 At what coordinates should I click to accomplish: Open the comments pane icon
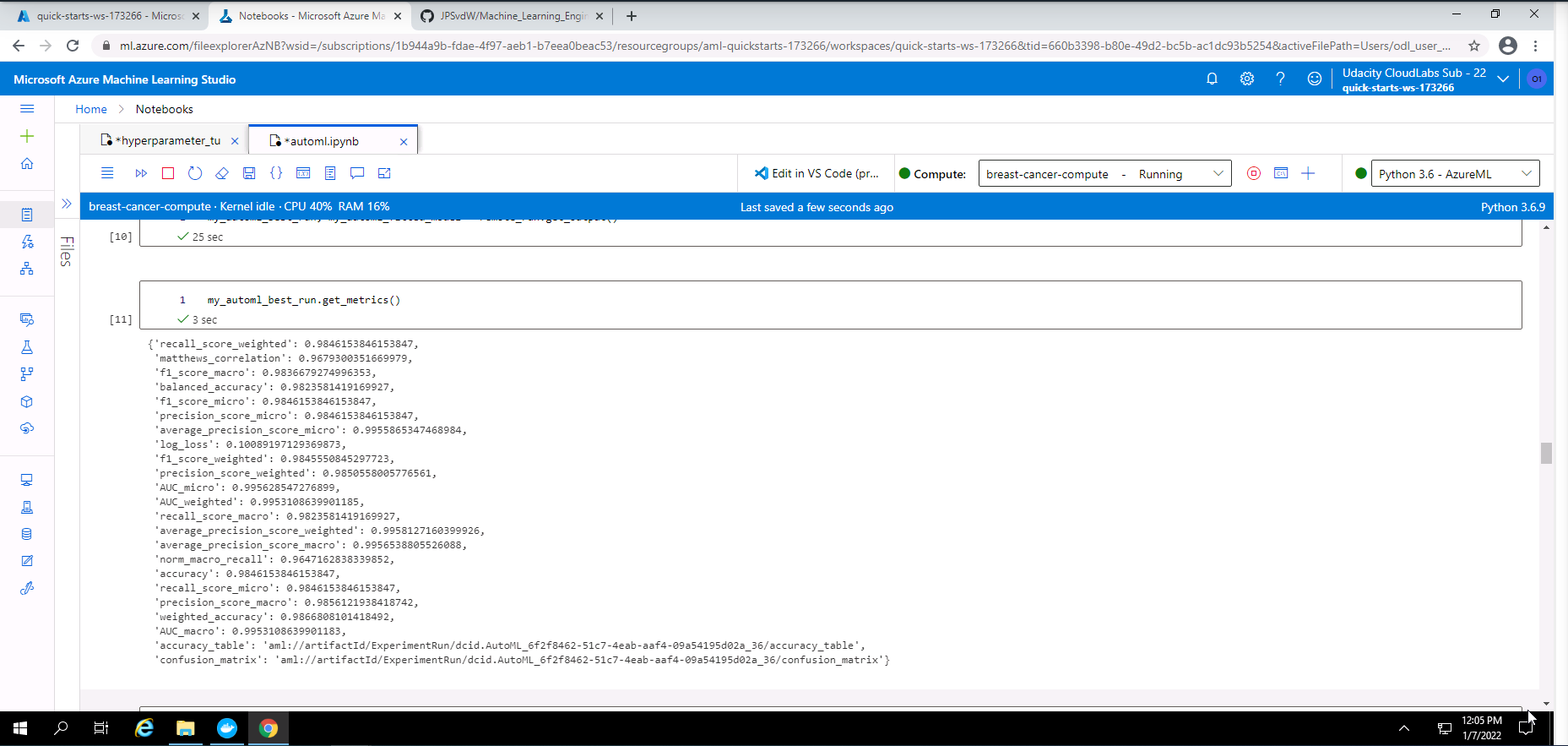(357, 173)
